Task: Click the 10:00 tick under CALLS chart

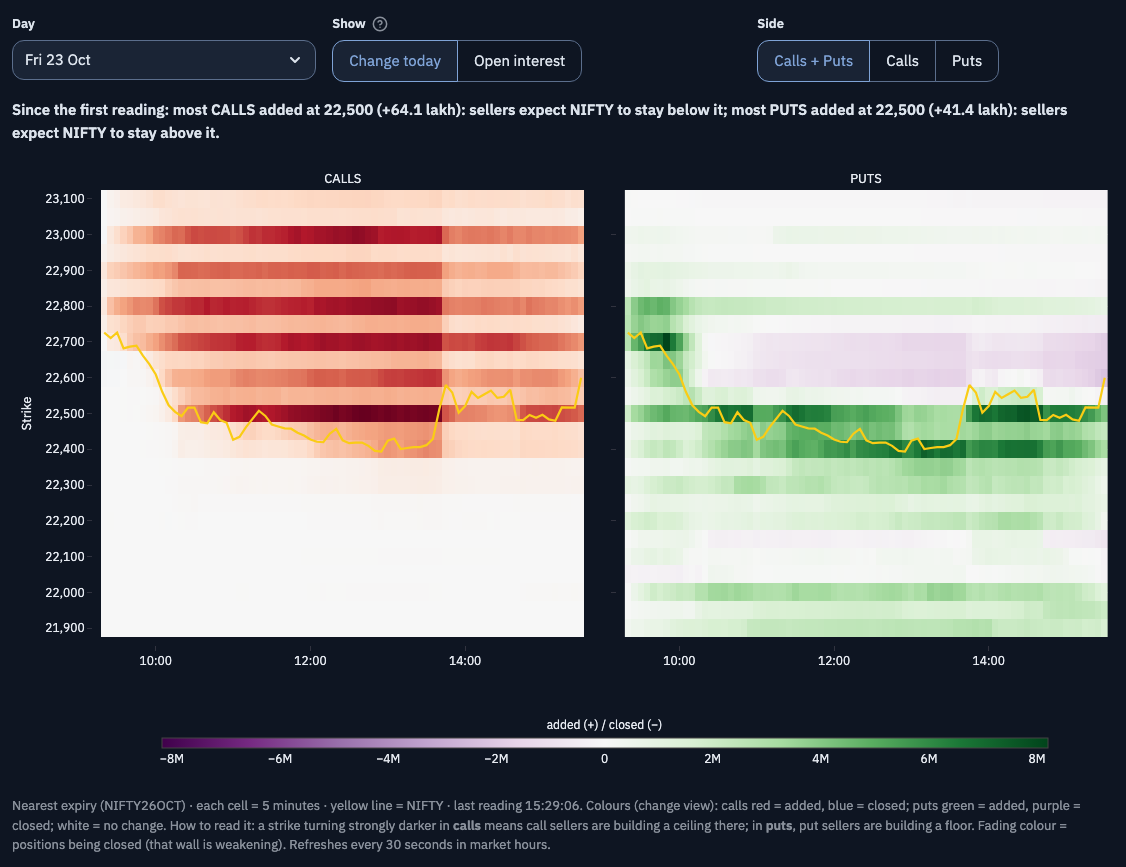Action: 155,660
